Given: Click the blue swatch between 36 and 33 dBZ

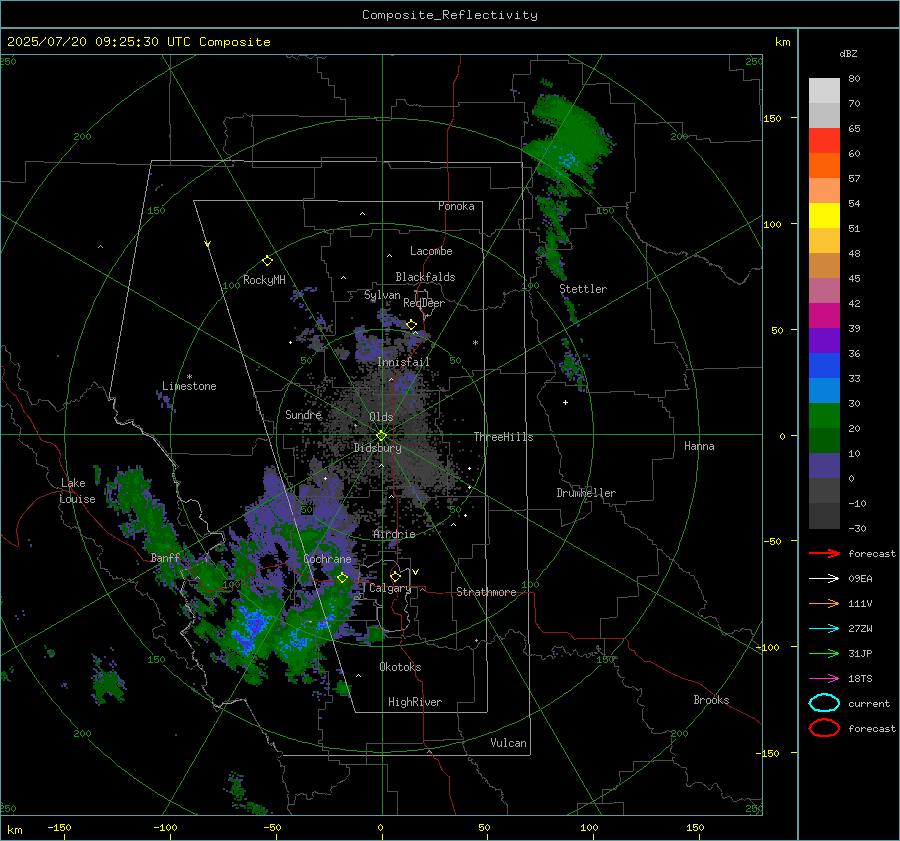Looking at the screenshot, I should 824,366.
